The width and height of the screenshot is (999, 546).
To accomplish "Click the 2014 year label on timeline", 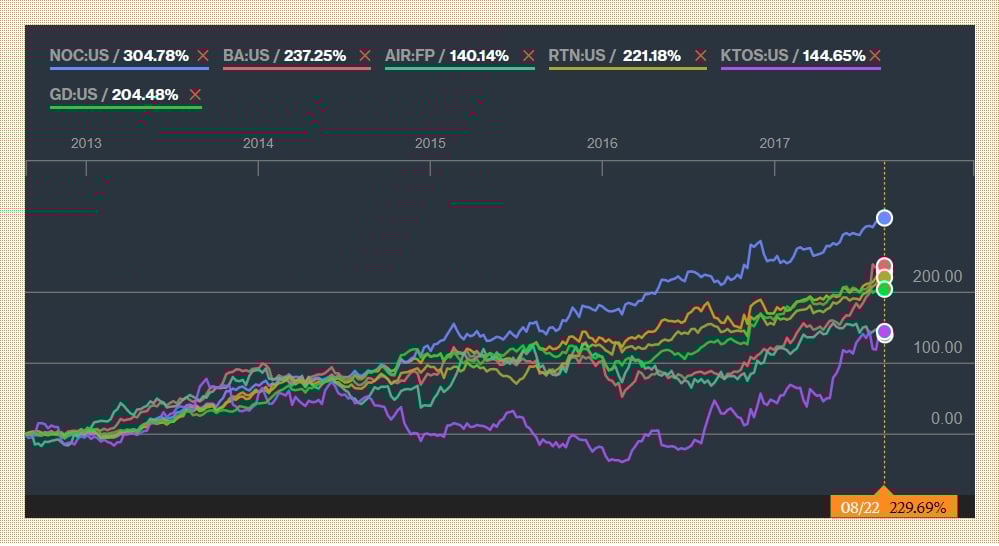I will [258, 143].
